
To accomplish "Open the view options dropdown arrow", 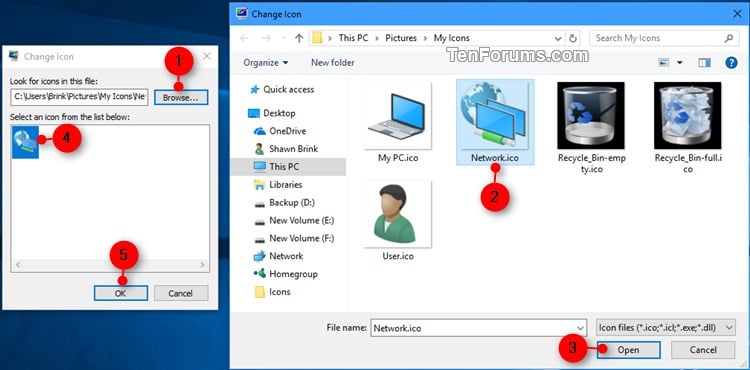I will click(679, 63).
